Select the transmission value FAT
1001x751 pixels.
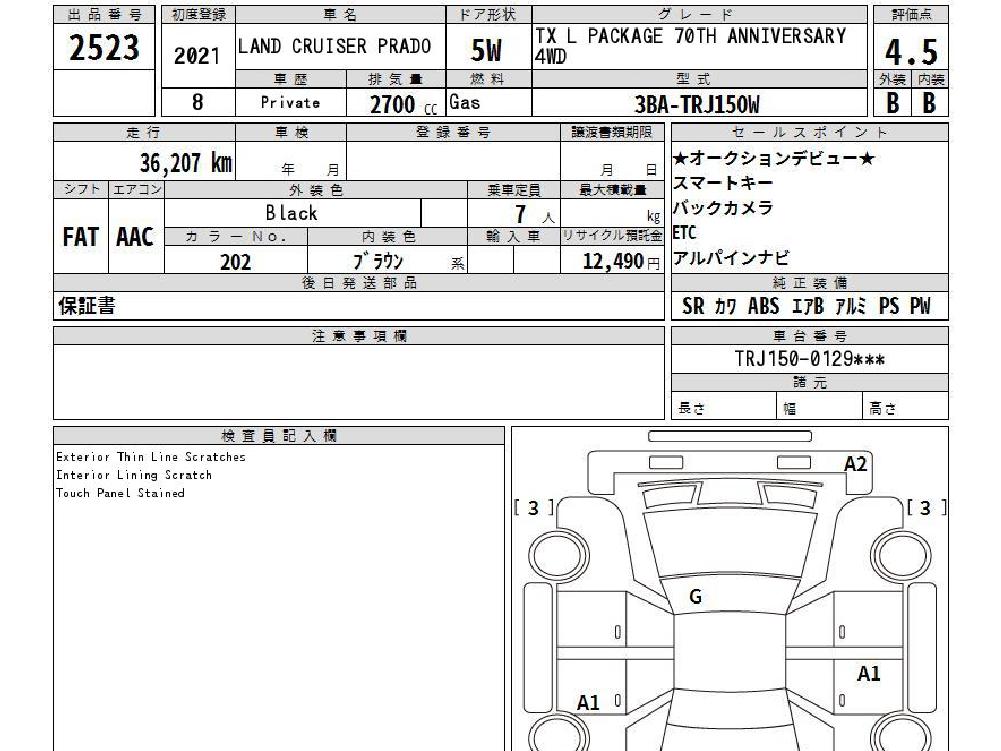80,237
